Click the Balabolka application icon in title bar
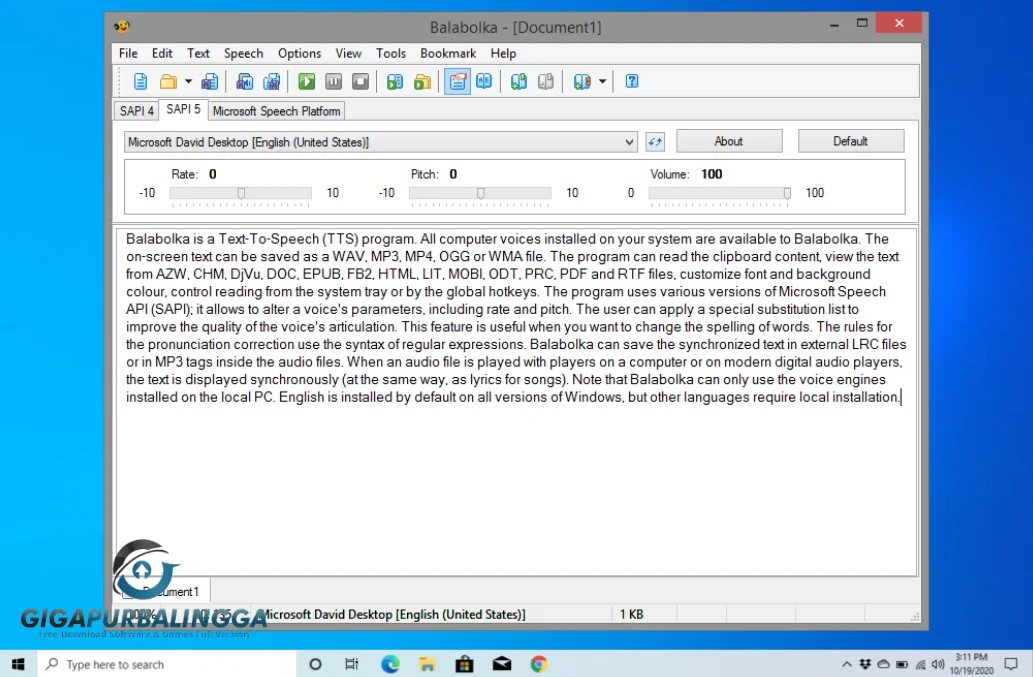Screen dimensions: 1033x677 [x=122, y=26]
